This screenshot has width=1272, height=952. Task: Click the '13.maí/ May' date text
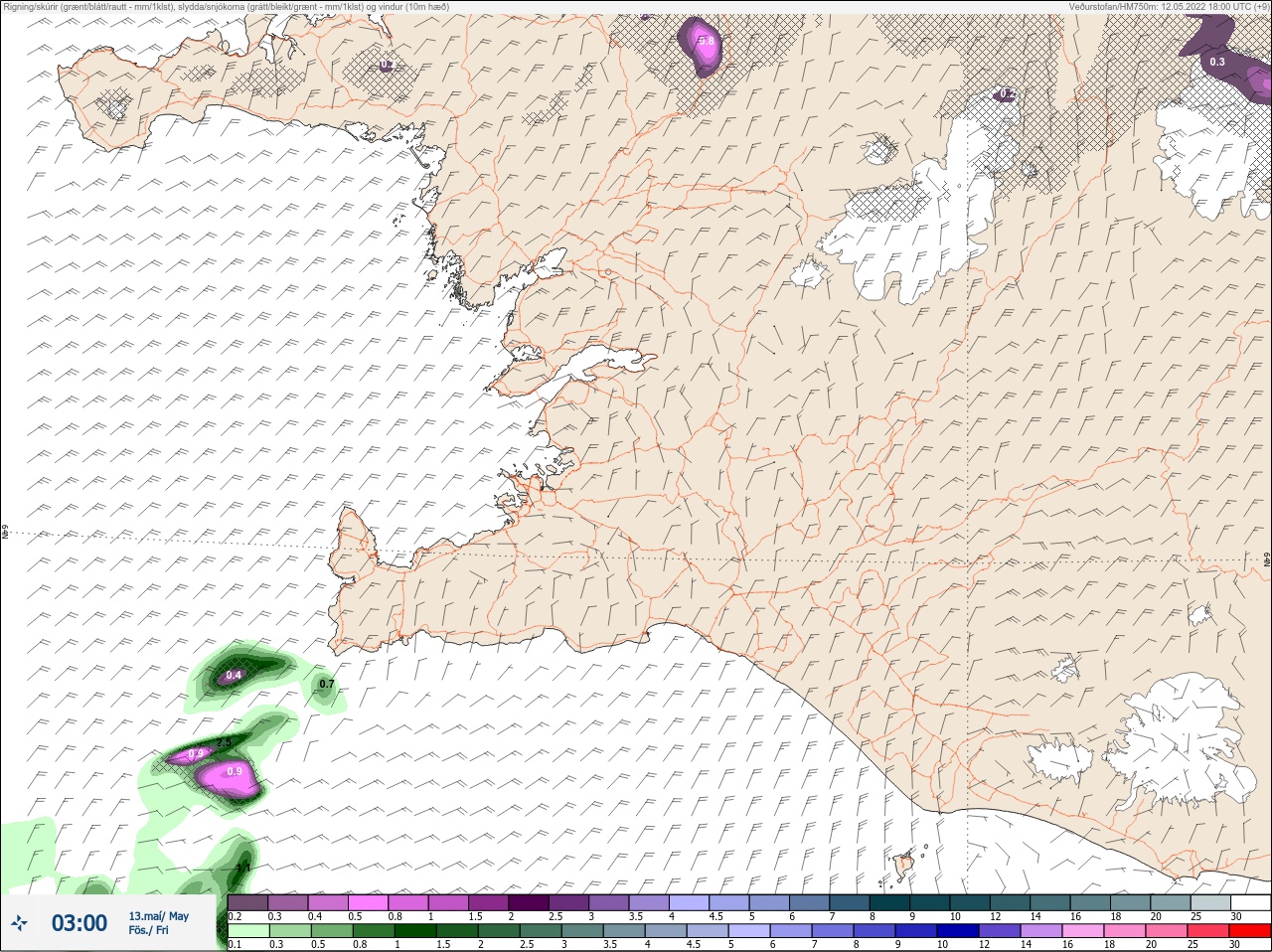click(158, 916)
